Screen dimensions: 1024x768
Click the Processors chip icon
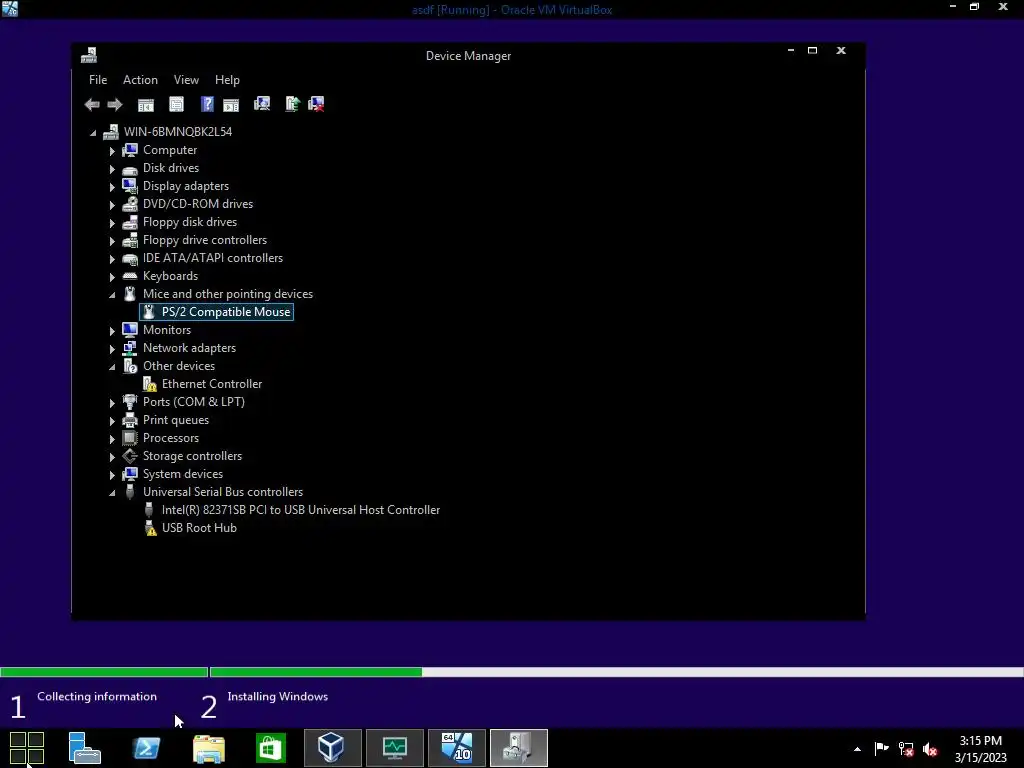130,438
